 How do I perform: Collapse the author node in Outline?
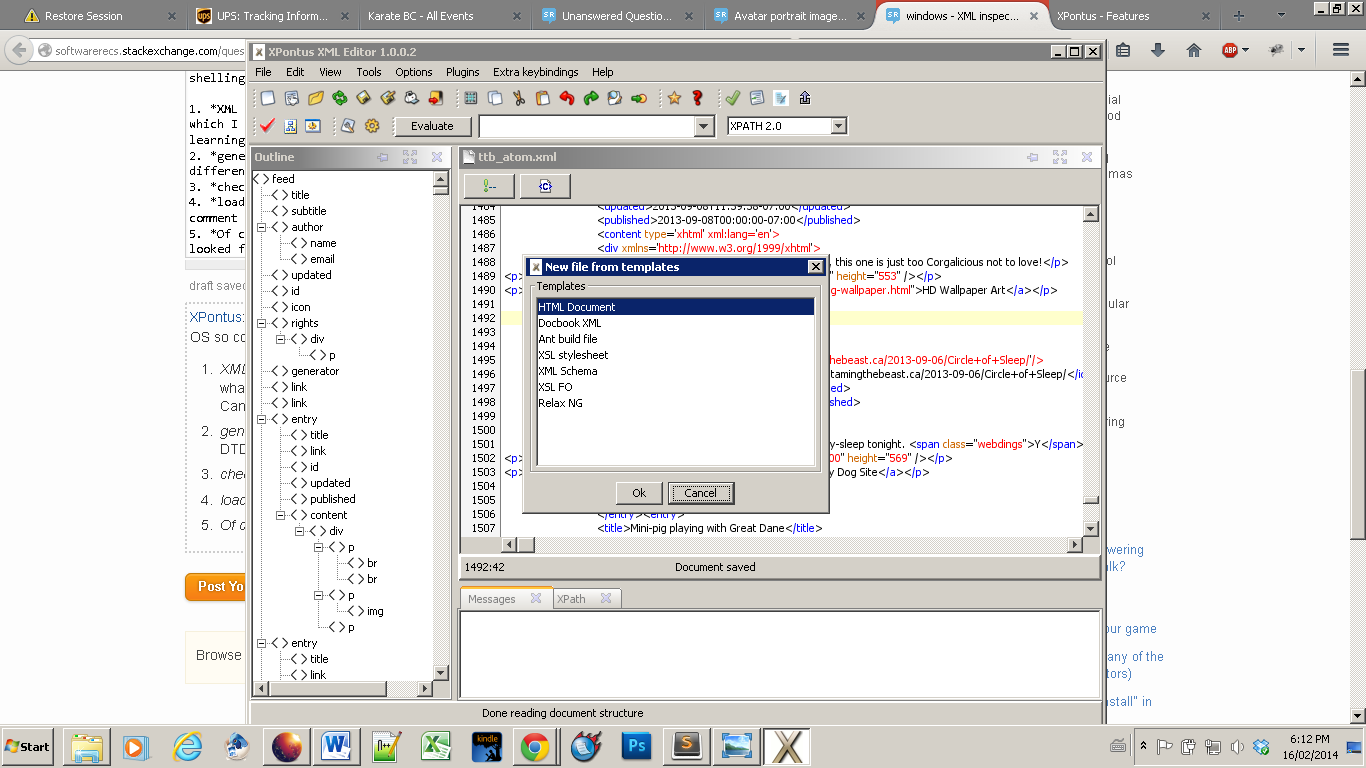pos(261,227)
